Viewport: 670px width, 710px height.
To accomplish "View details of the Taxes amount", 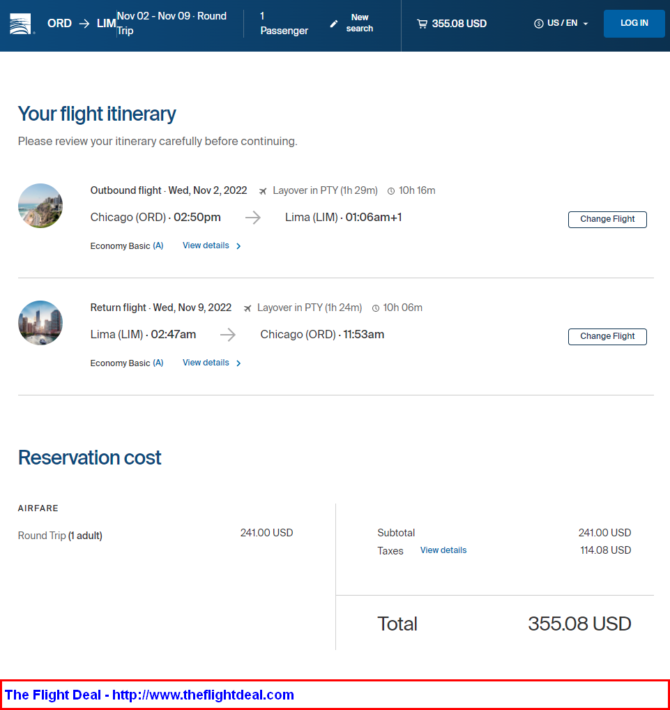I will tap(443, 550).
